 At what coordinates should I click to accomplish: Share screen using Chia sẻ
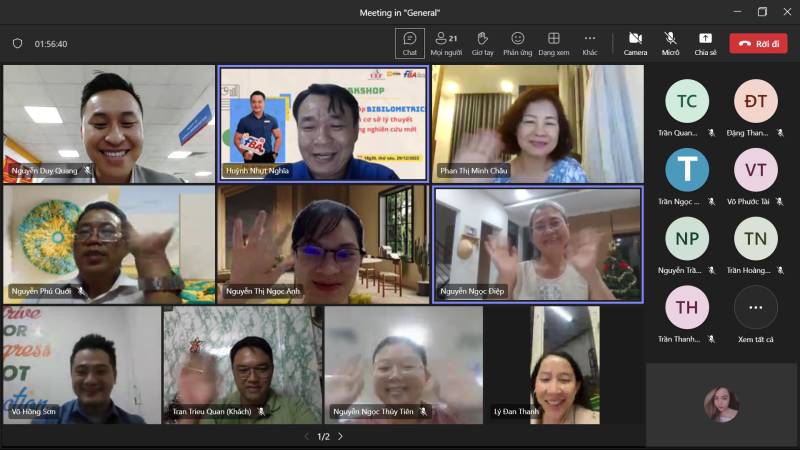pos(705,43)
